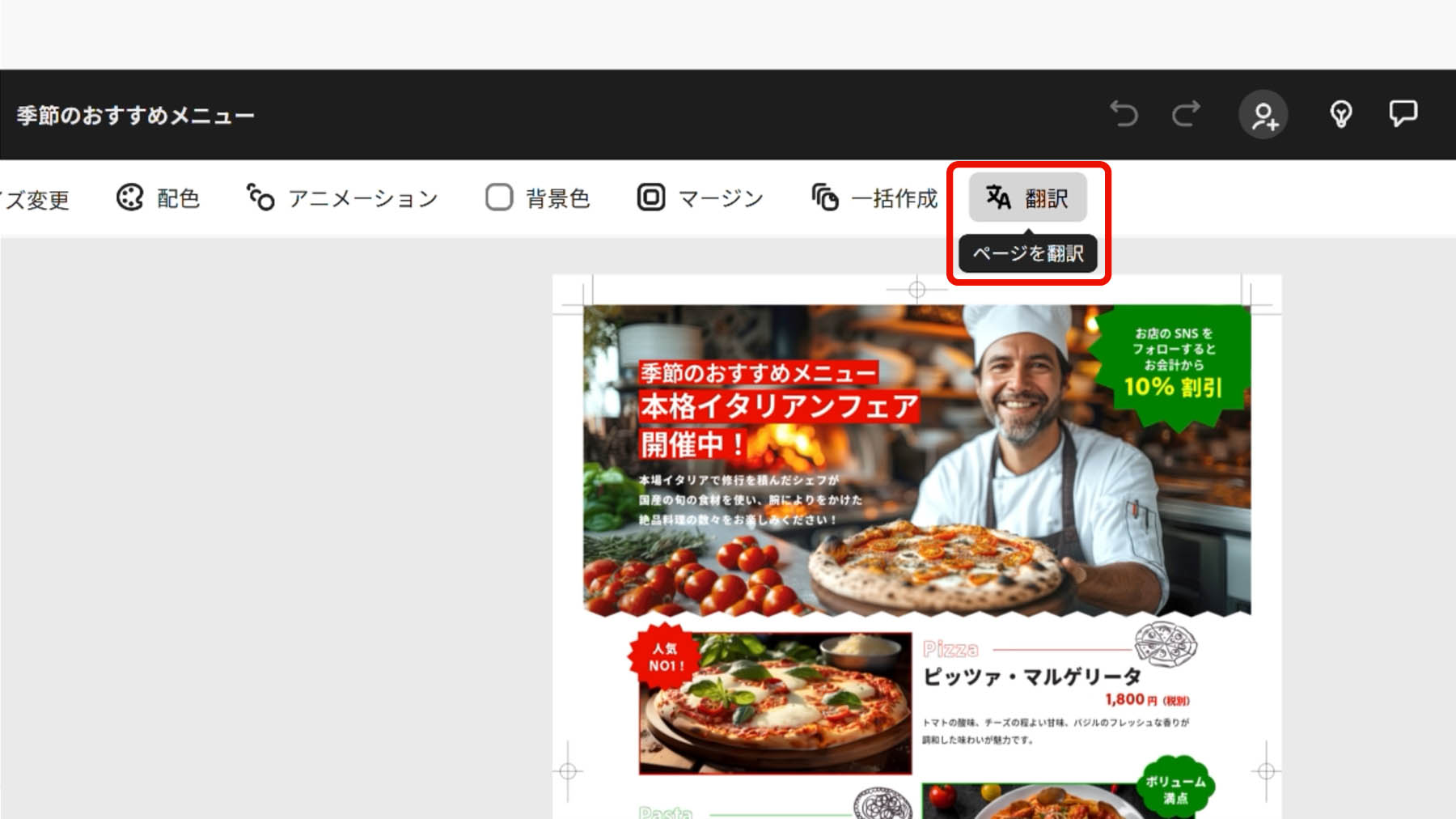Click the 翻訳 translate button
1456x819 pixels.
click(x=1027, y=197)
